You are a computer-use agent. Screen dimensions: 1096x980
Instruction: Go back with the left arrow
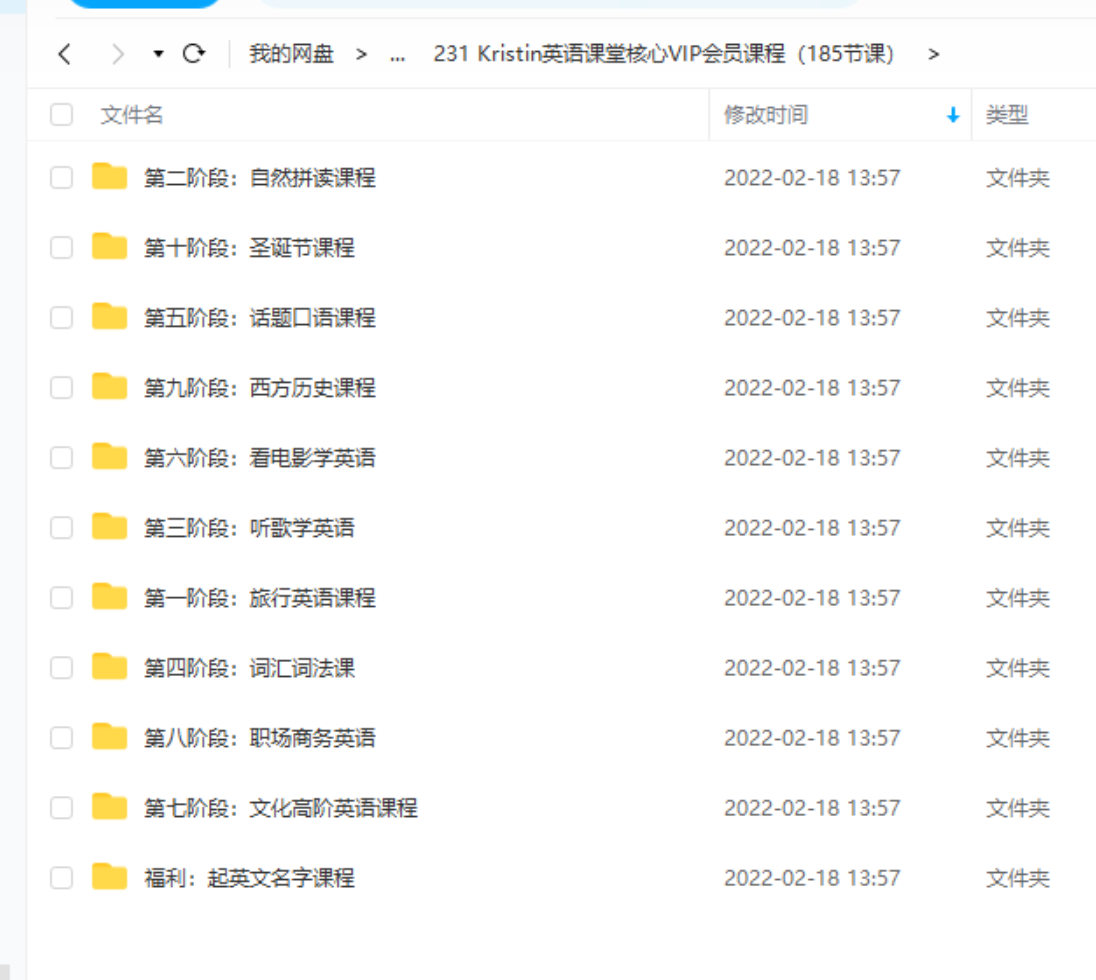[x=65, y=54]
